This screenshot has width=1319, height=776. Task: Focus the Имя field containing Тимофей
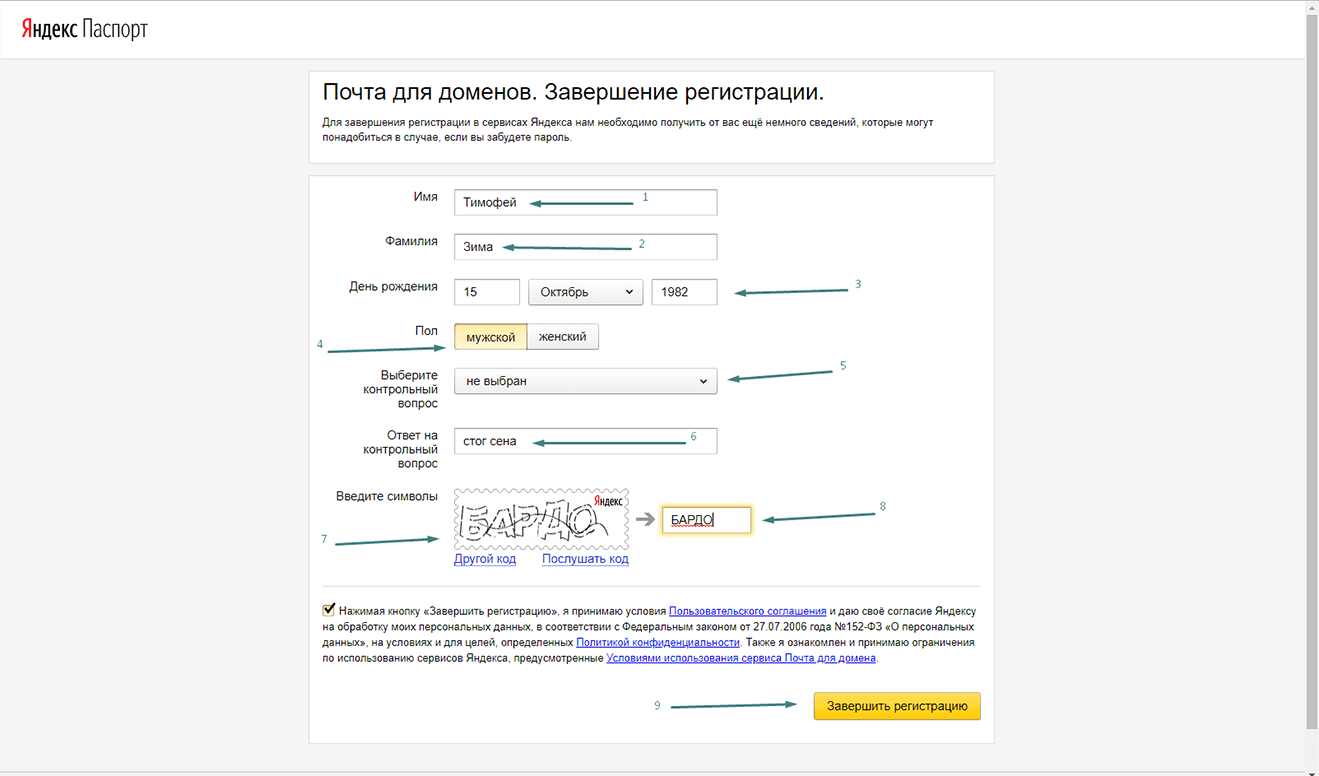(x=585, y=202)
